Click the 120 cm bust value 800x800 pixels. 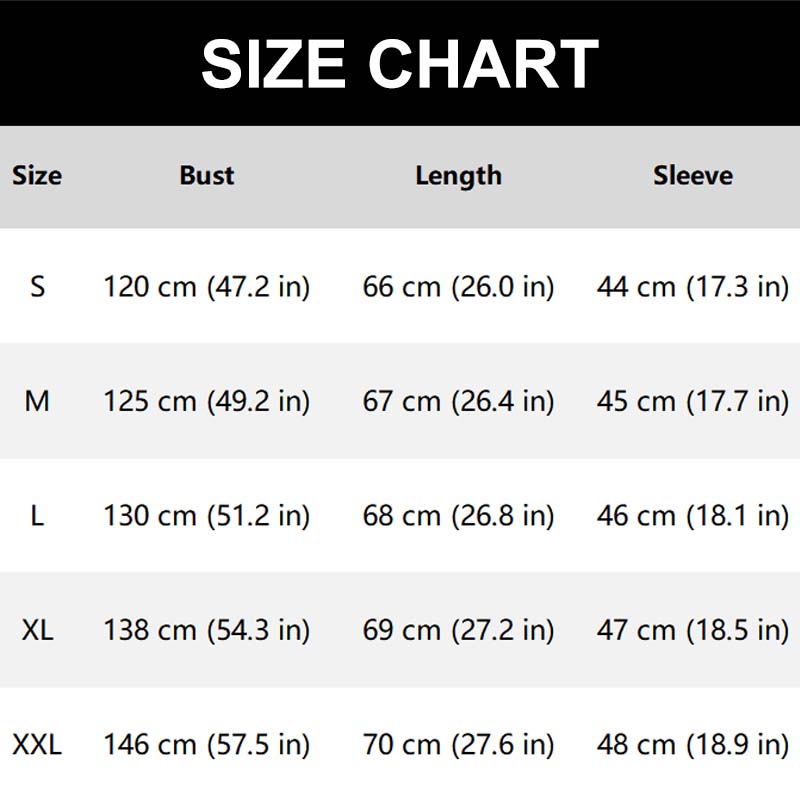[x=207, y=288]
